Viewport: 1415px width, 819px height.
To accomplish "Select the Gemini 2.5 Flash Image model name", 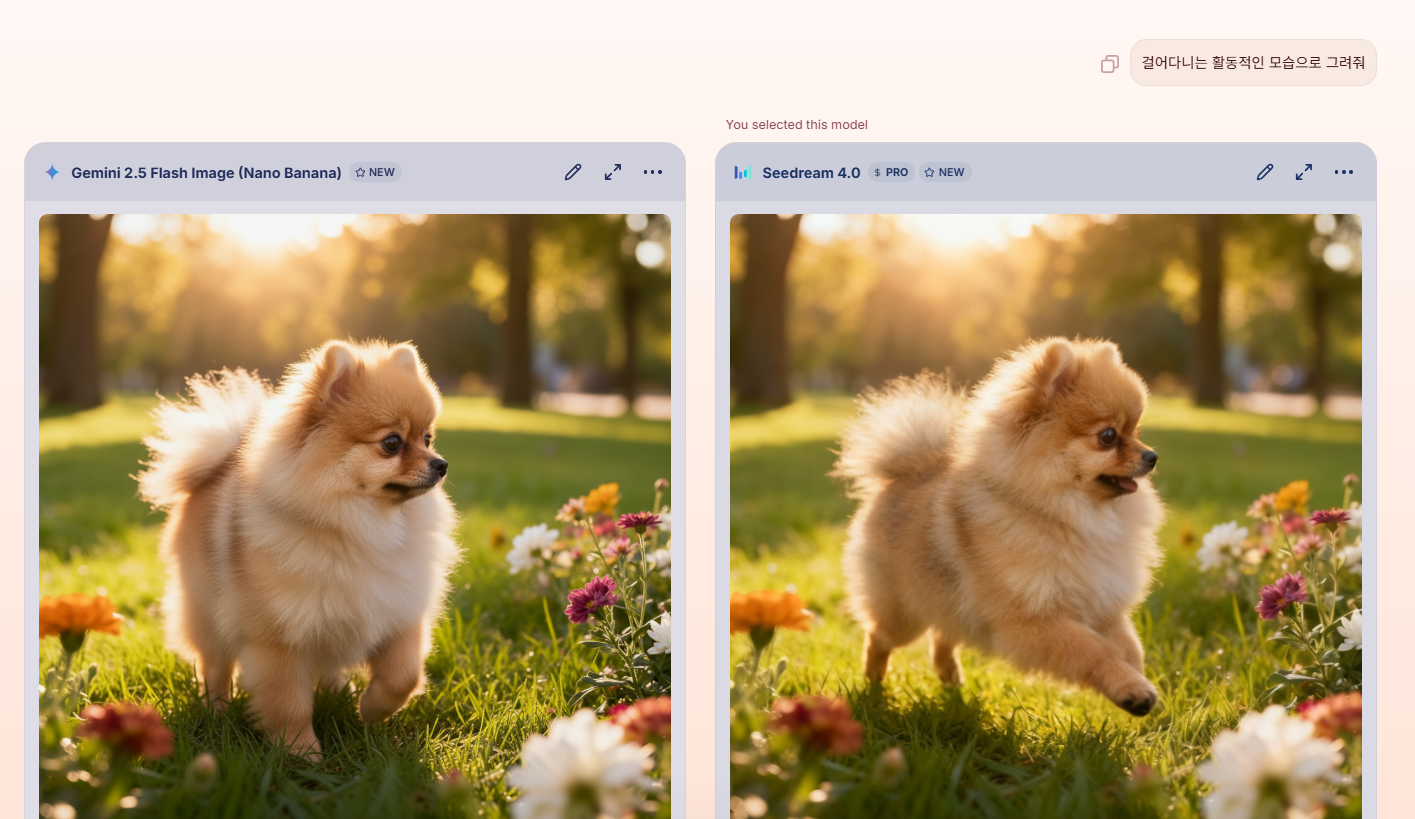I will pos(206,173).
